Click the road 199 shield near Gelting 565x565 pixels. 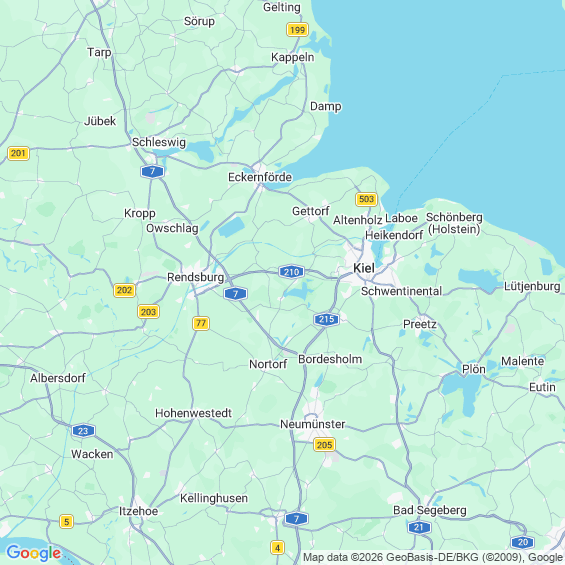pos(297,30)
